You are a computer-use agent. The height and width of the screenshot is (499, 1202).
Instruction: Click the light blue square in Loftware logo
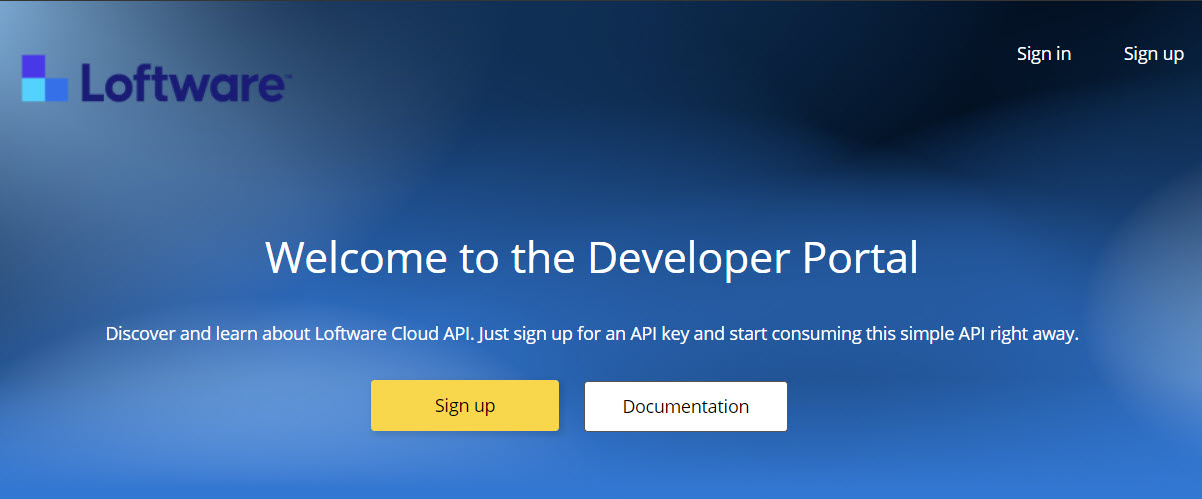point(34,90)
